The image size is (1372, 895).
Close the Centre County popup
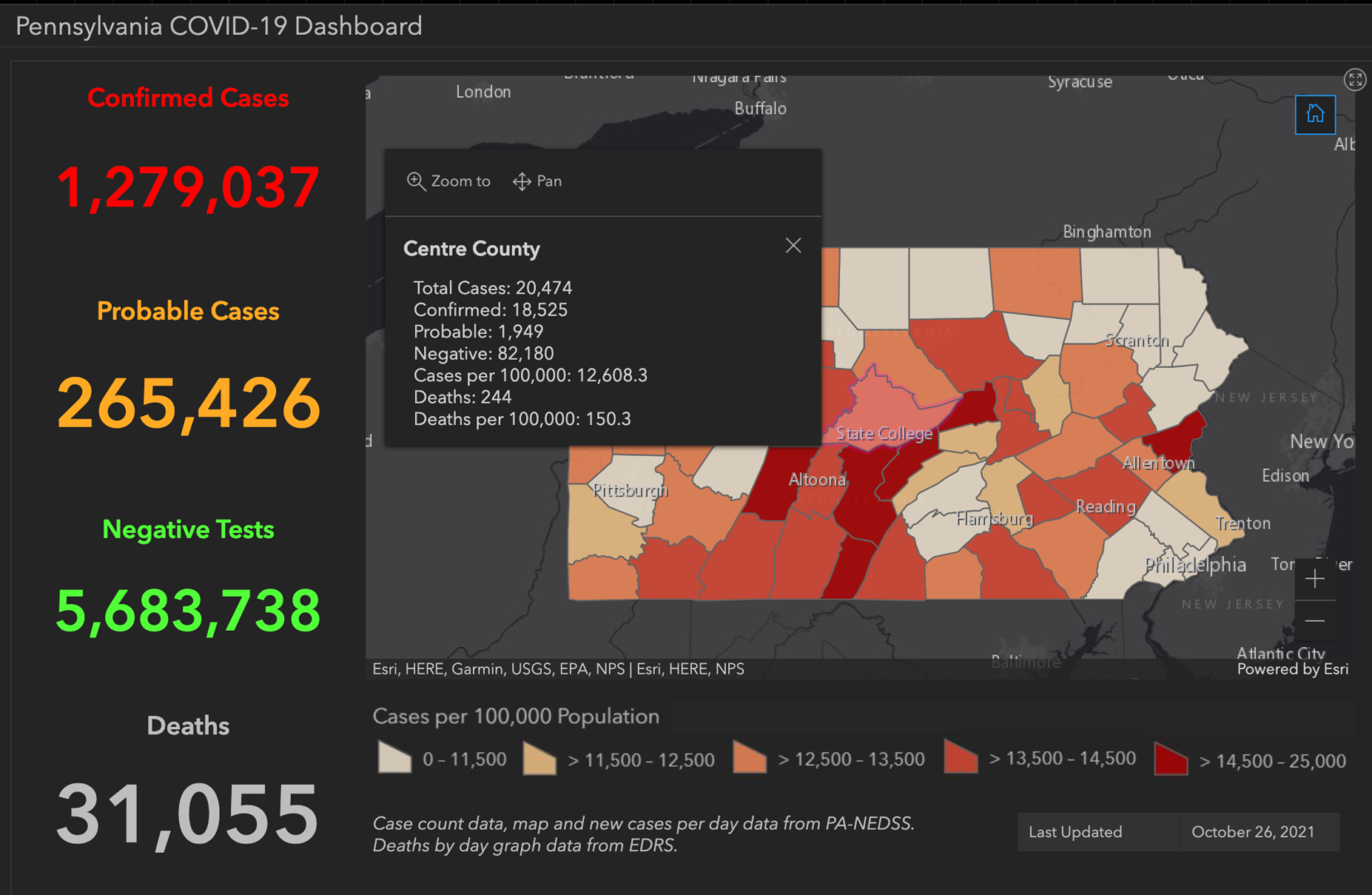[x=793, y=245]
